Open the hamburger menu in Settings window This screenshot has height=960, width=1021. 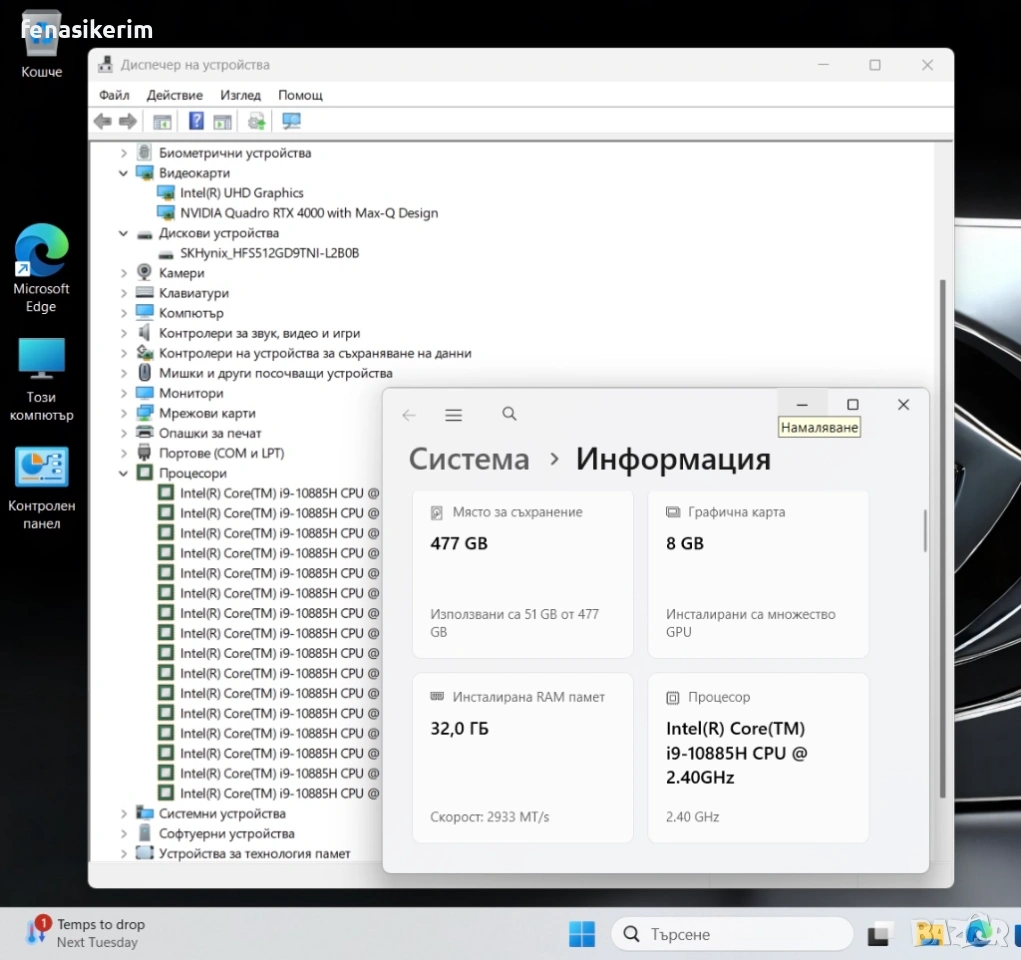coord(453,415)
